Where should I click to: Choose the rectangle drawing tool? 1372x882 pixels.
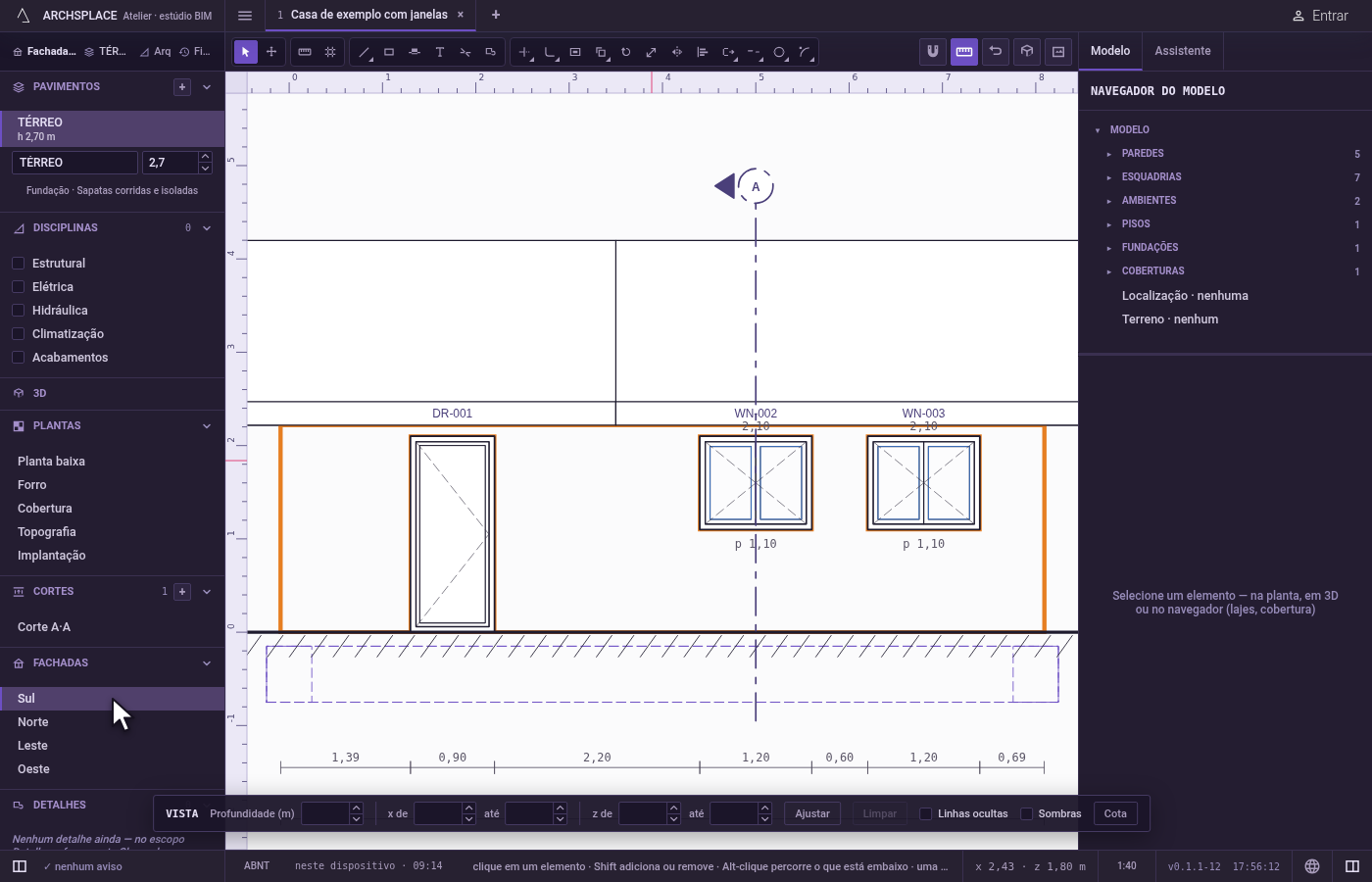[389, 52]
